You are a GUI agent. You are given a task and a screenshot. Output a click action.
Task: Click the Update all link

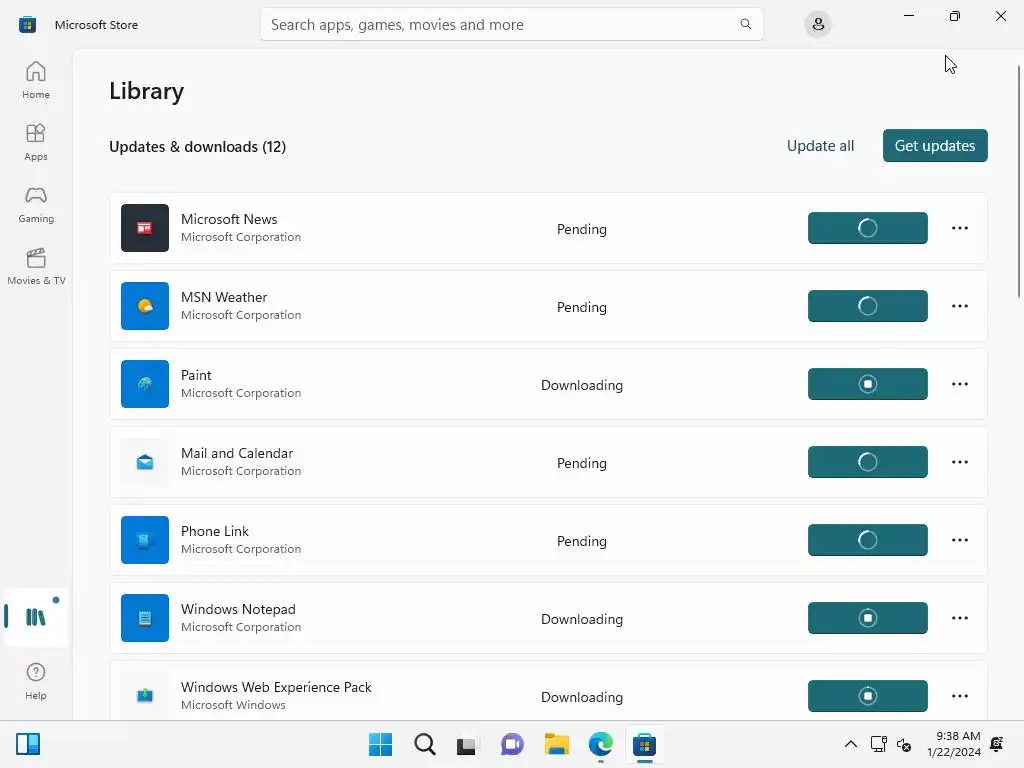[820, 146]
